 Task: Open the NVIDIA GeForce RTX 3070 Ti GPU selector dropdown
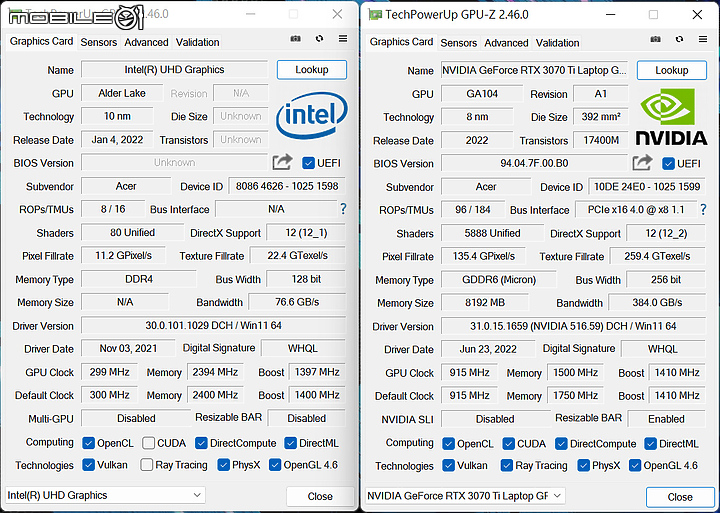[465, 496]
